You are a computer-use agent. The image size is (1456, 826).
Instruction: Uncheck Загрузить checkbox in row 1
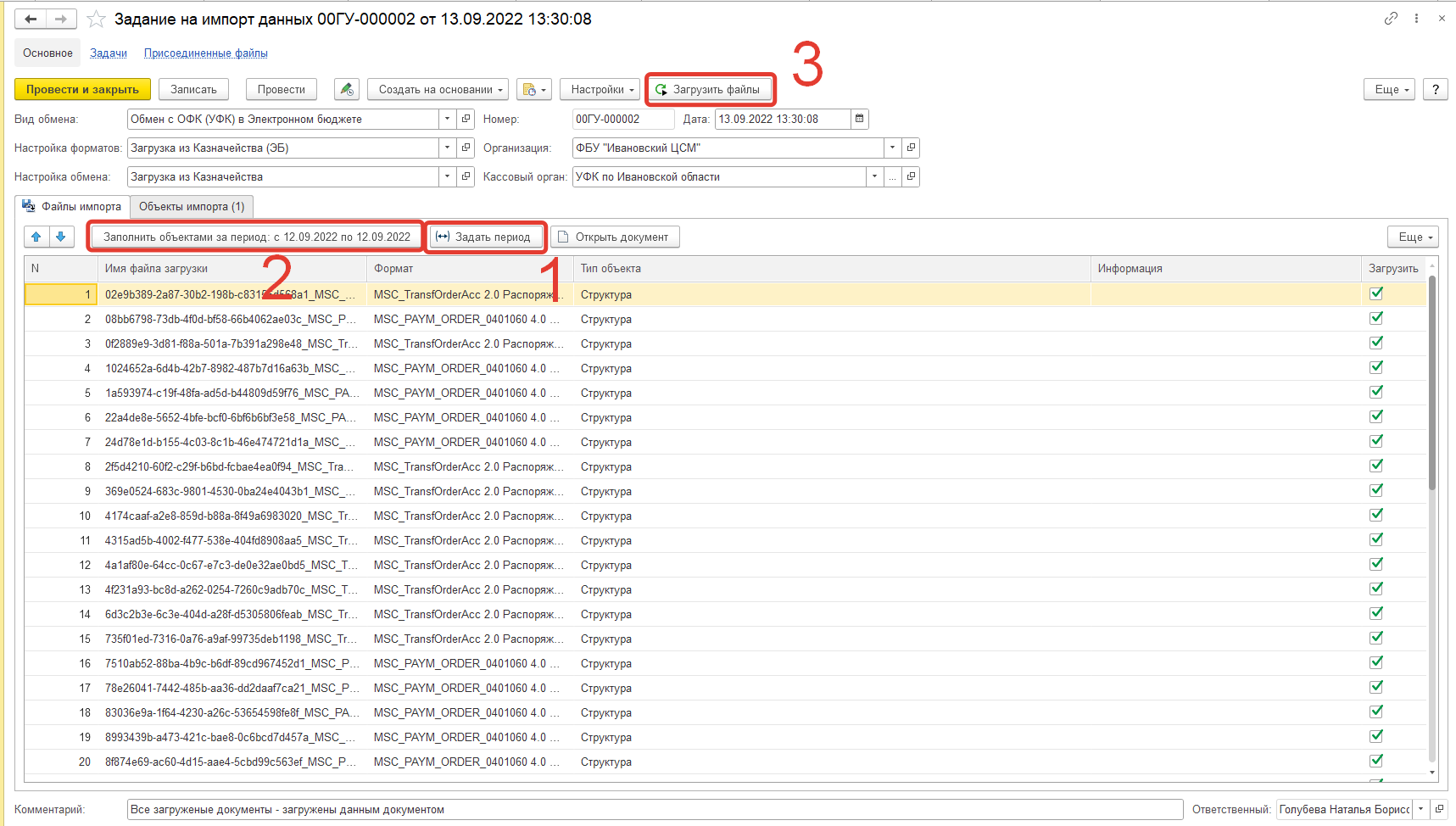[1376, 293]
